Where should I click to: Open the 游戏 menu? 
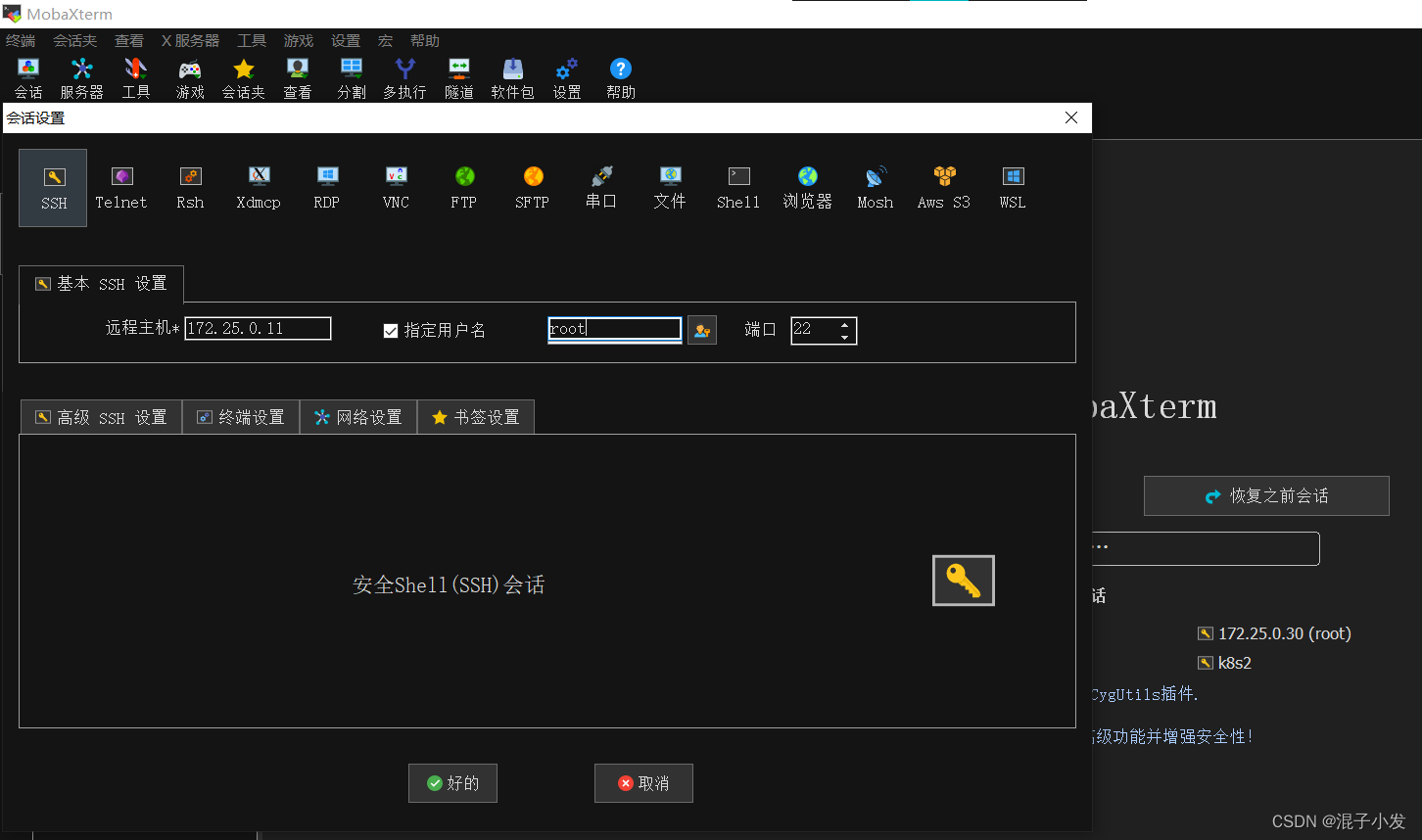(298, 40)
